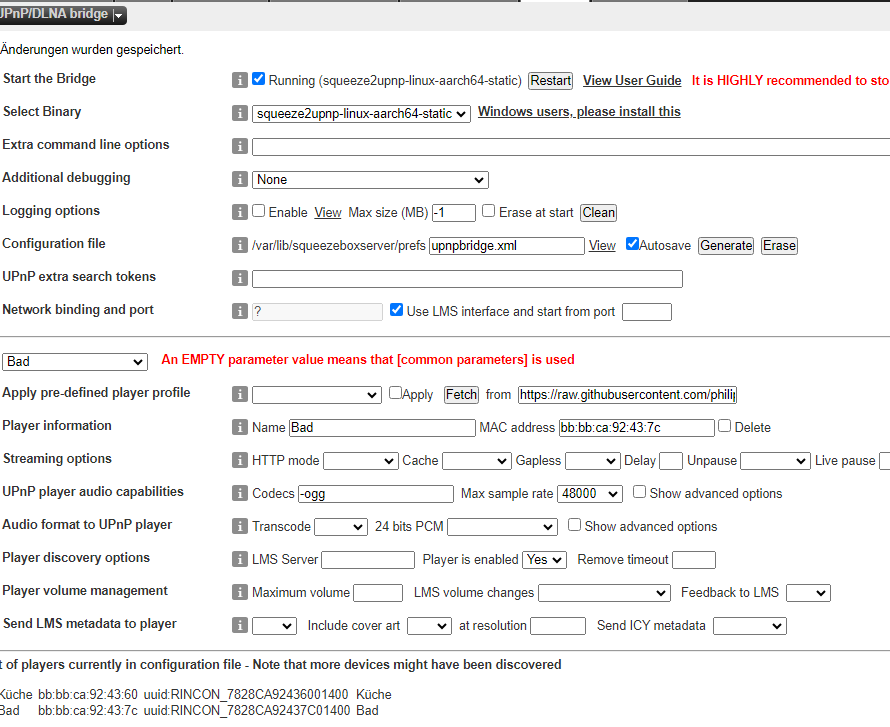Tick the Erase at start checkbox

[488, 211]
